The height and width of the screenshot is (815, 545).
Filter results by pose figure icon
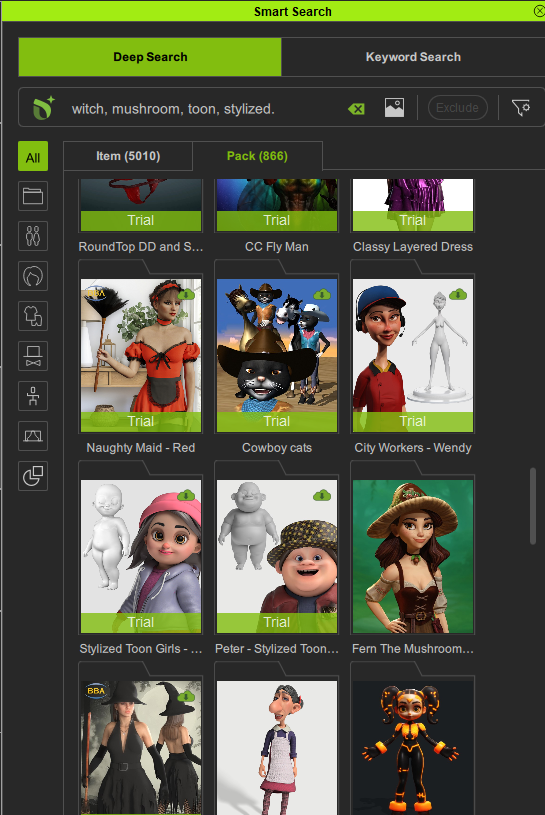pyautogui.click(x=33, y=396)
